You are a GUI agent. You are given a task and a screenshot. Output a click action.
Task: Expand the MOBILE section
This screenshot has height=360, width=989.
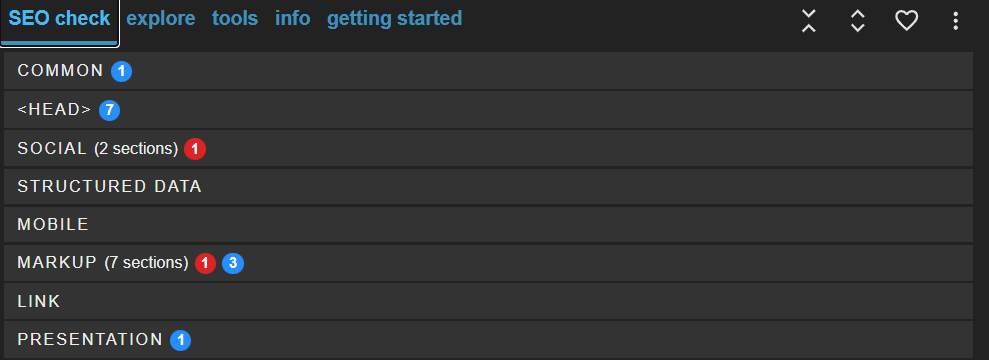(488, 224)
